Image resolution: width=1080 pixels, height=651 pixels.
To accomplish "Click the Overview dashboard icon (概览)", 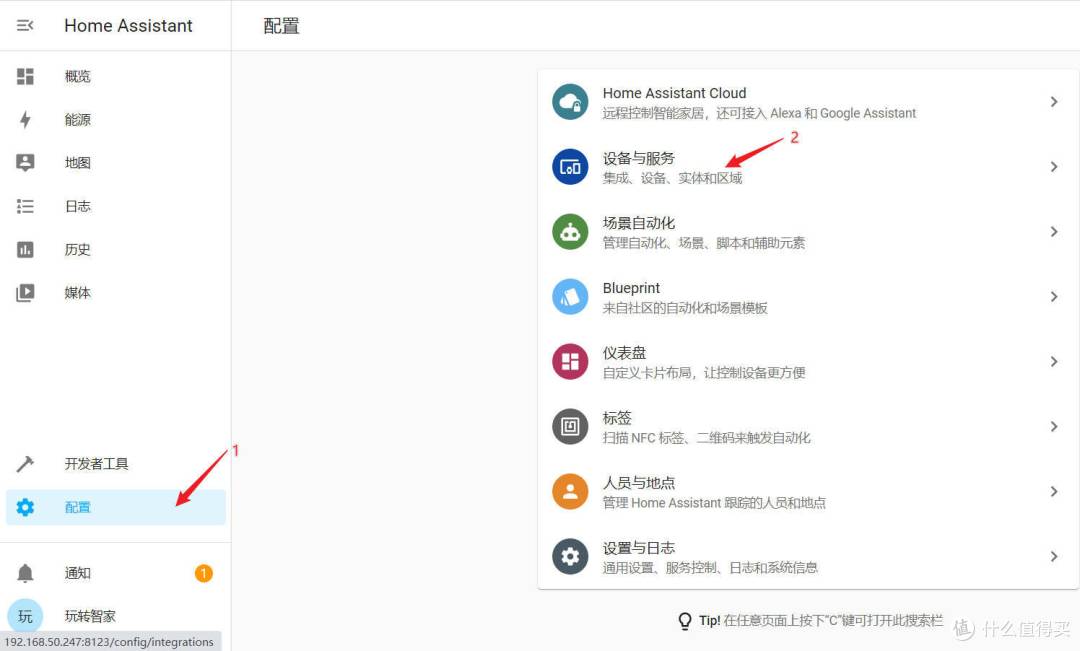I will [25, 76].
